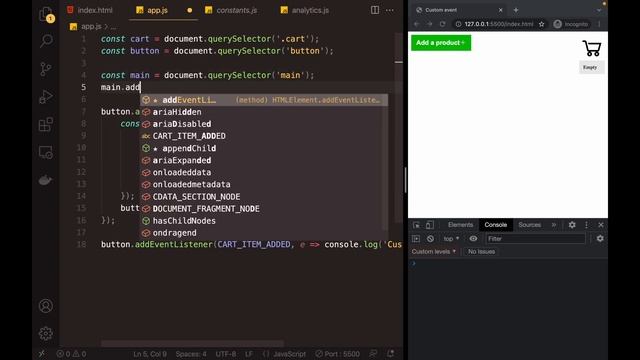Open the Search view in the activity bar

pos(46,40)
